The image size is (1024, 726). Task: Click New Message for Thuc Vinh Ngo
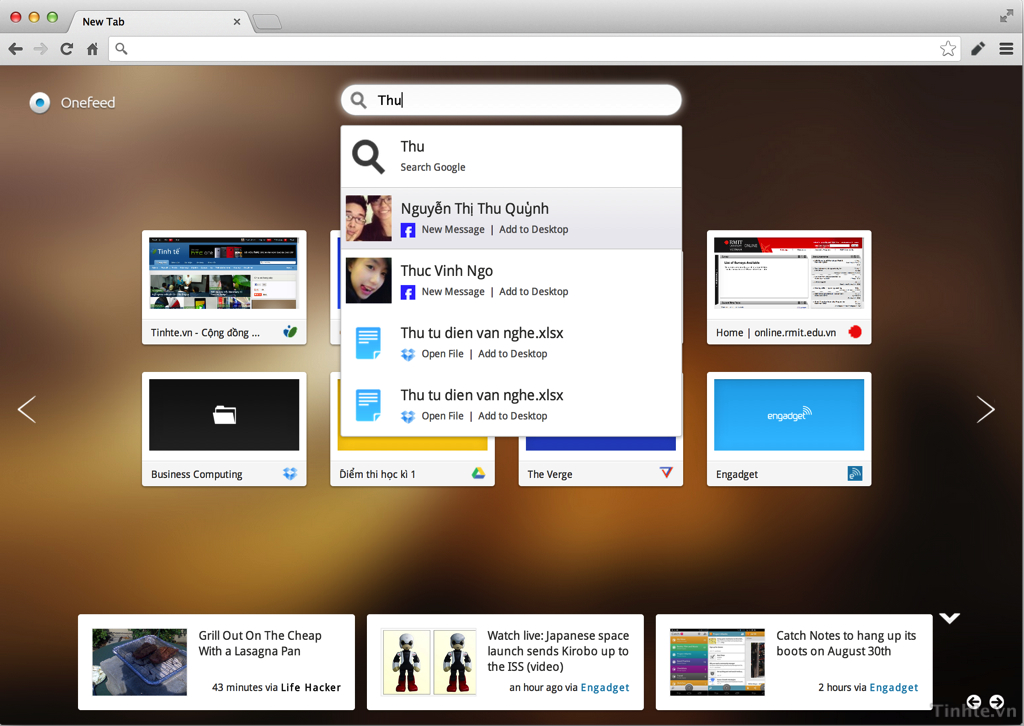coord(453,291)
